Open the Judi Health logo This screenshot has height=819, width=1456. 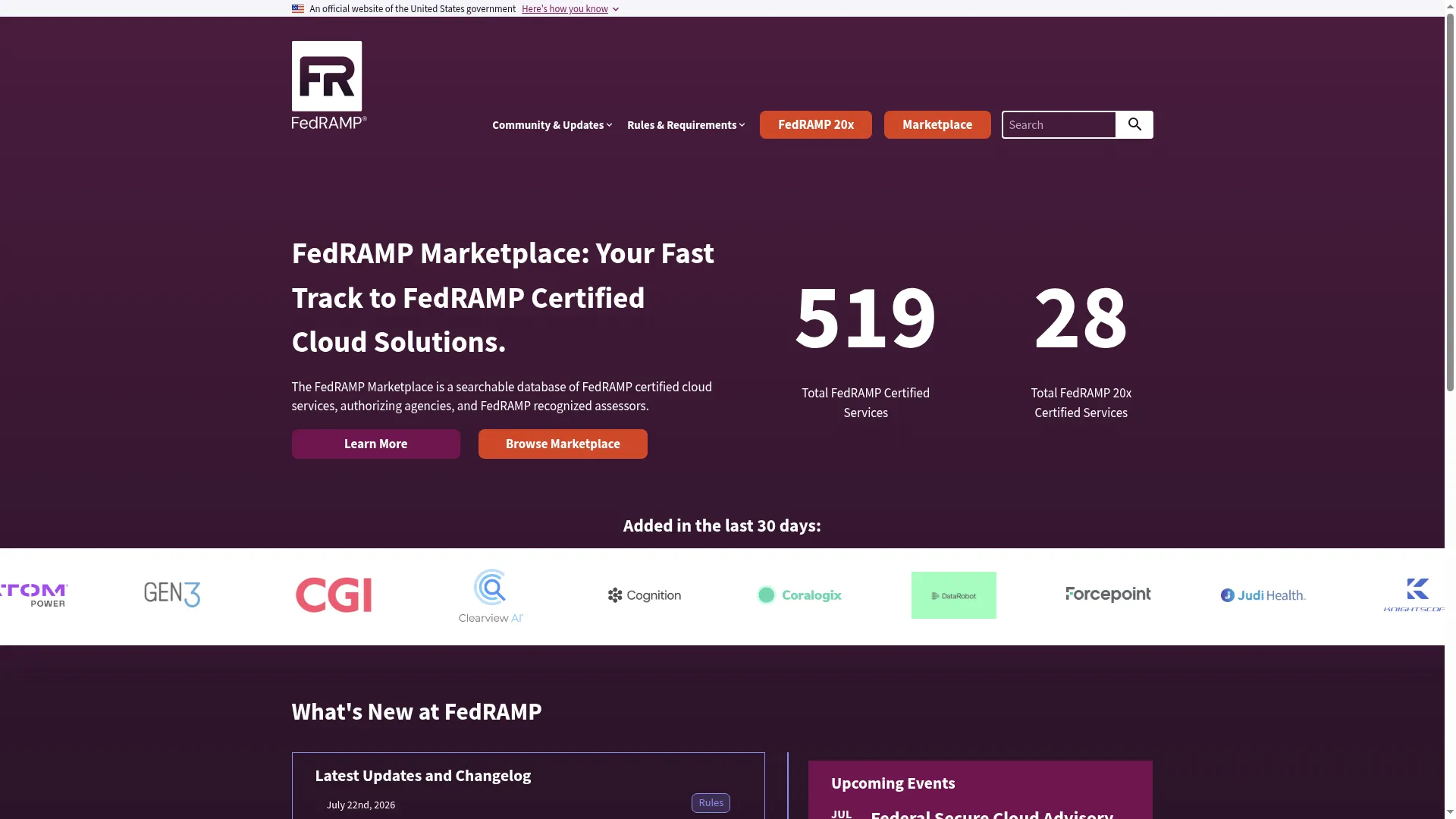[1263, 595]
